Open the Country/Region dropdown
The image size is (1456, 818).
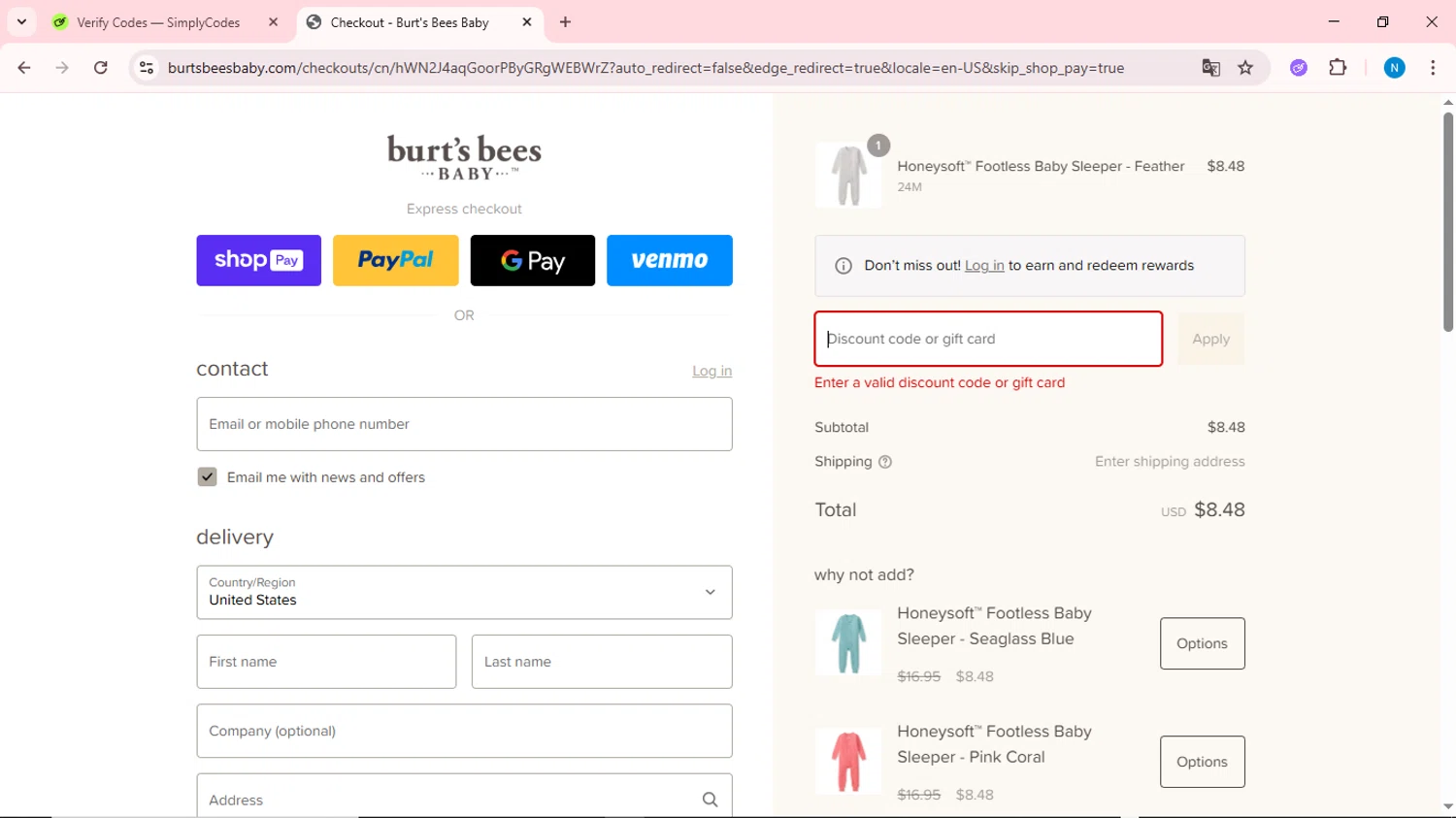464,592
